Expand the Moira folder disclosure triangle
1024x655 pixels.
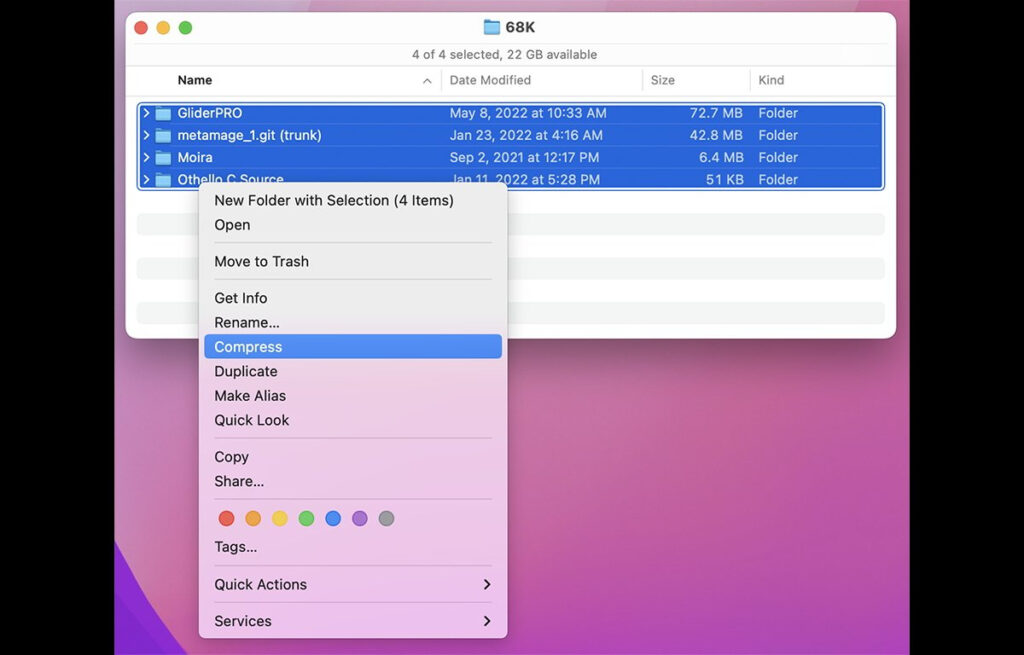146,158
